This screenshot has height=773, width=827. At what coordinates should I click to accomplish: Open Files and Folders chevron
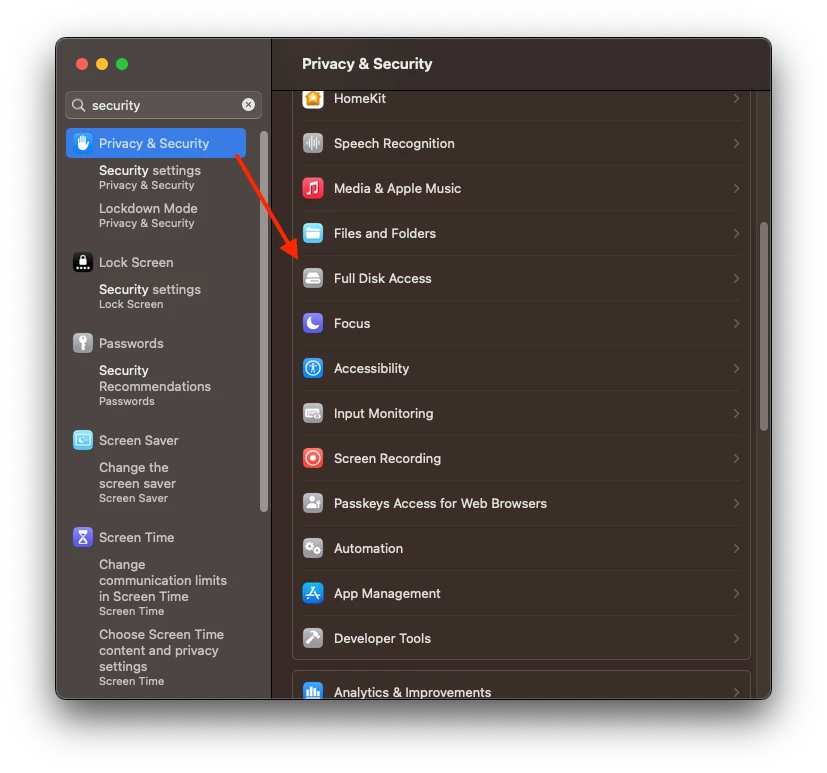736,233
